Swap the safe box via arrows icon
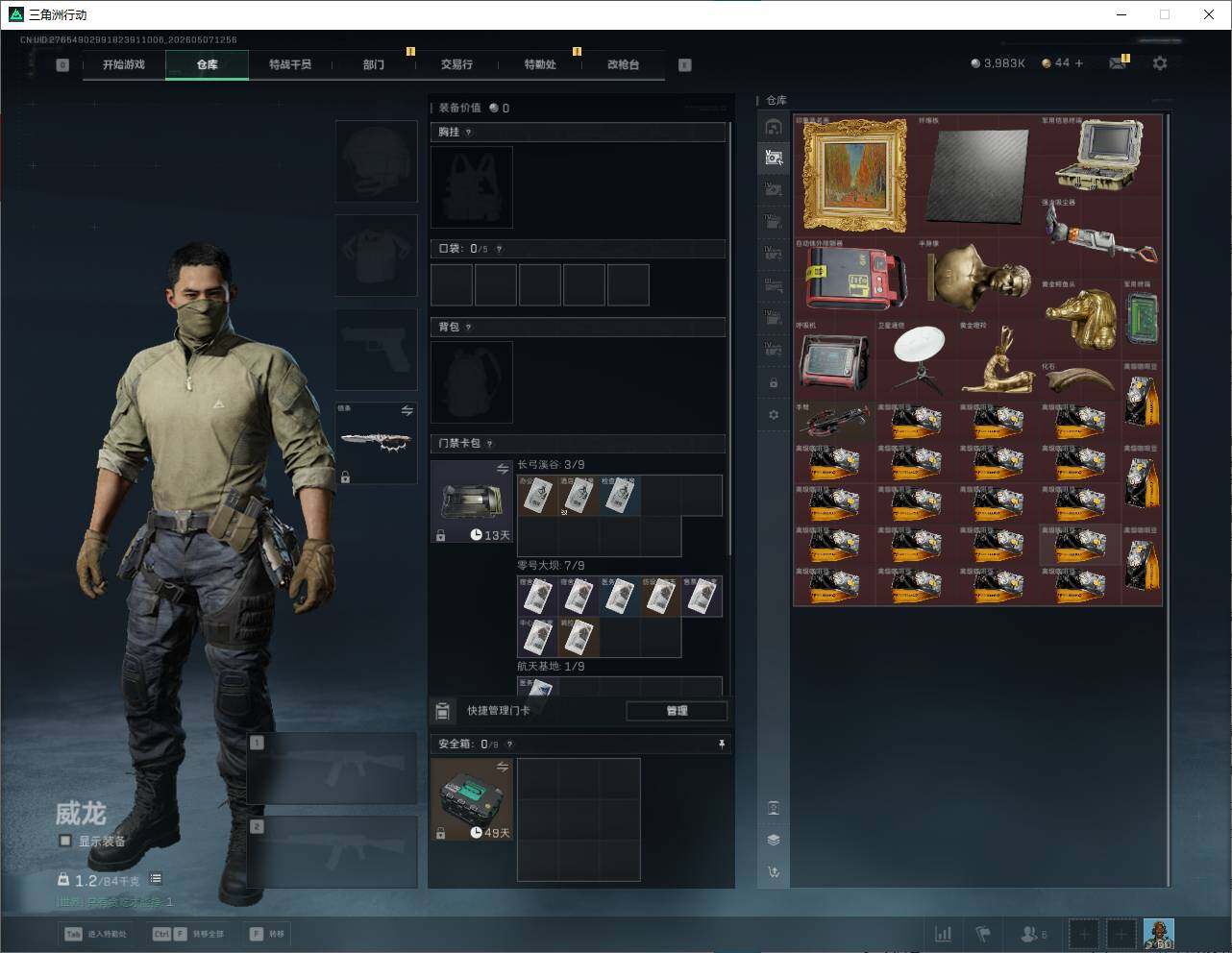 pos(502,767)
